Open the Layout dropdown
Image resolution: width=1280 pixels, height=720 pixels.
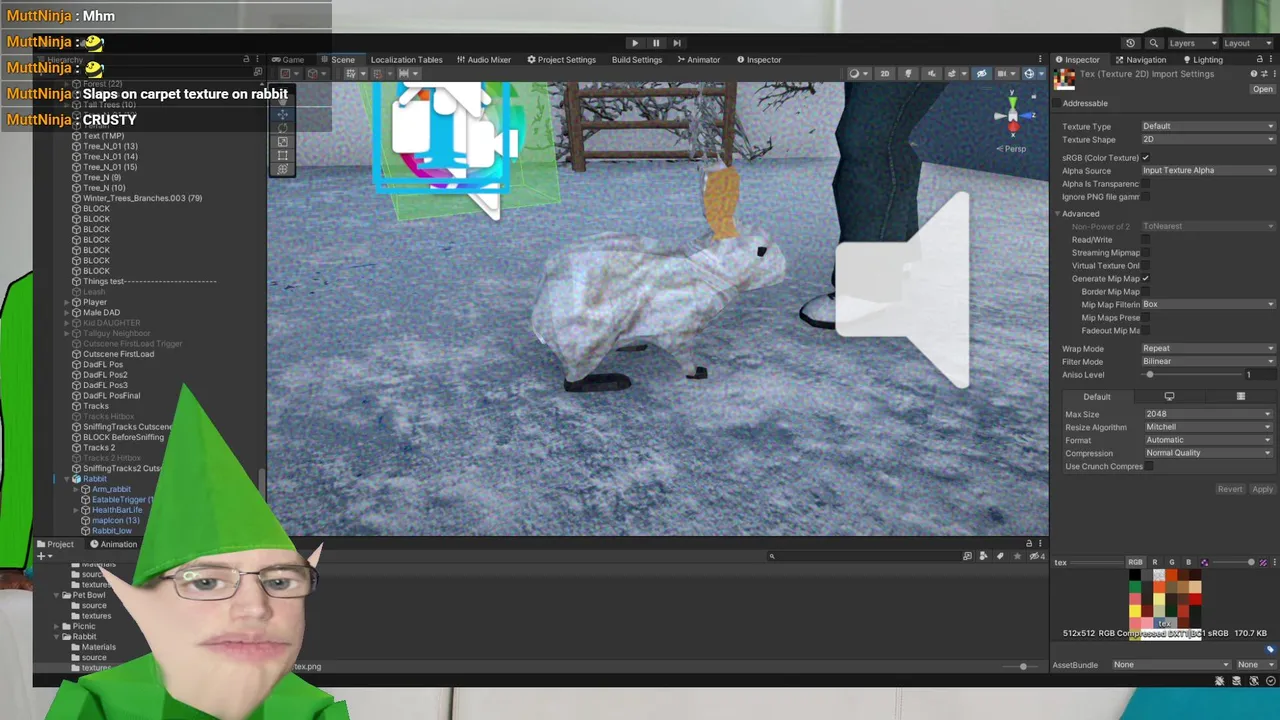1248,43
